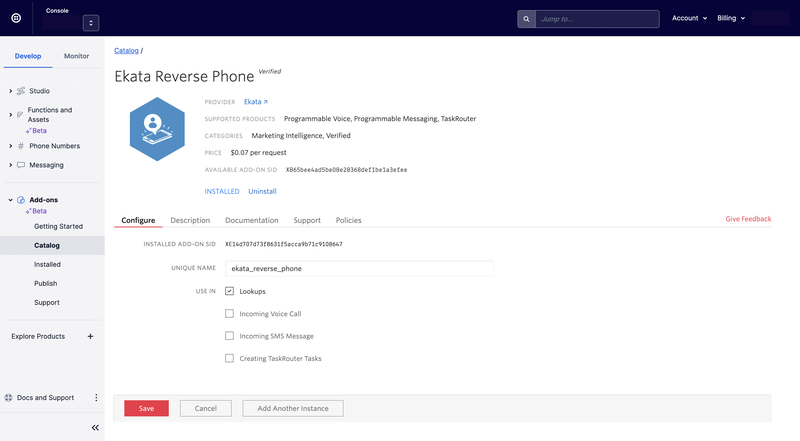
Task: Click the Ekata Reverse Phone hexagon logo
Action: 157,129
